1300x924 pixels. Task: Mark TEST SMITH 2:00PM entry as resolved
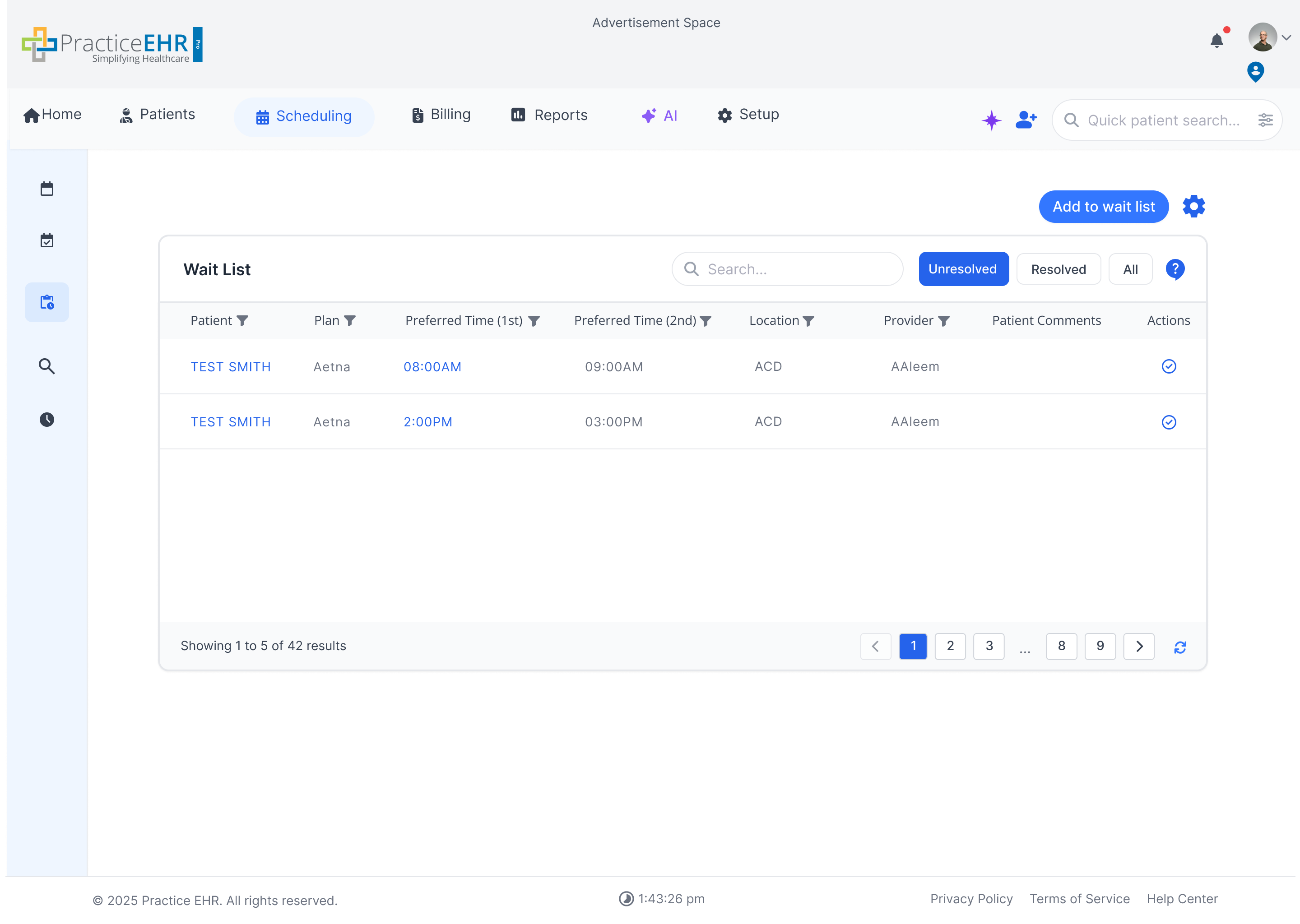click(1169, 422)
